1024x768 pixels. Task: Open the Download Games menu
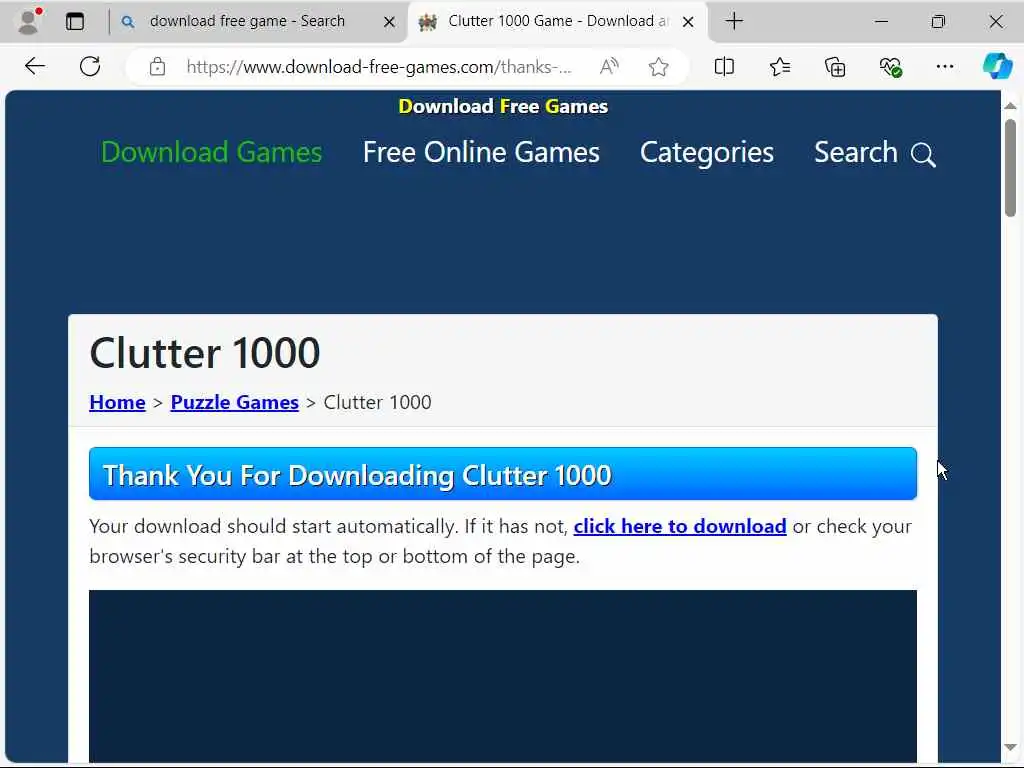pyautogui.click(x=212, y=152)
